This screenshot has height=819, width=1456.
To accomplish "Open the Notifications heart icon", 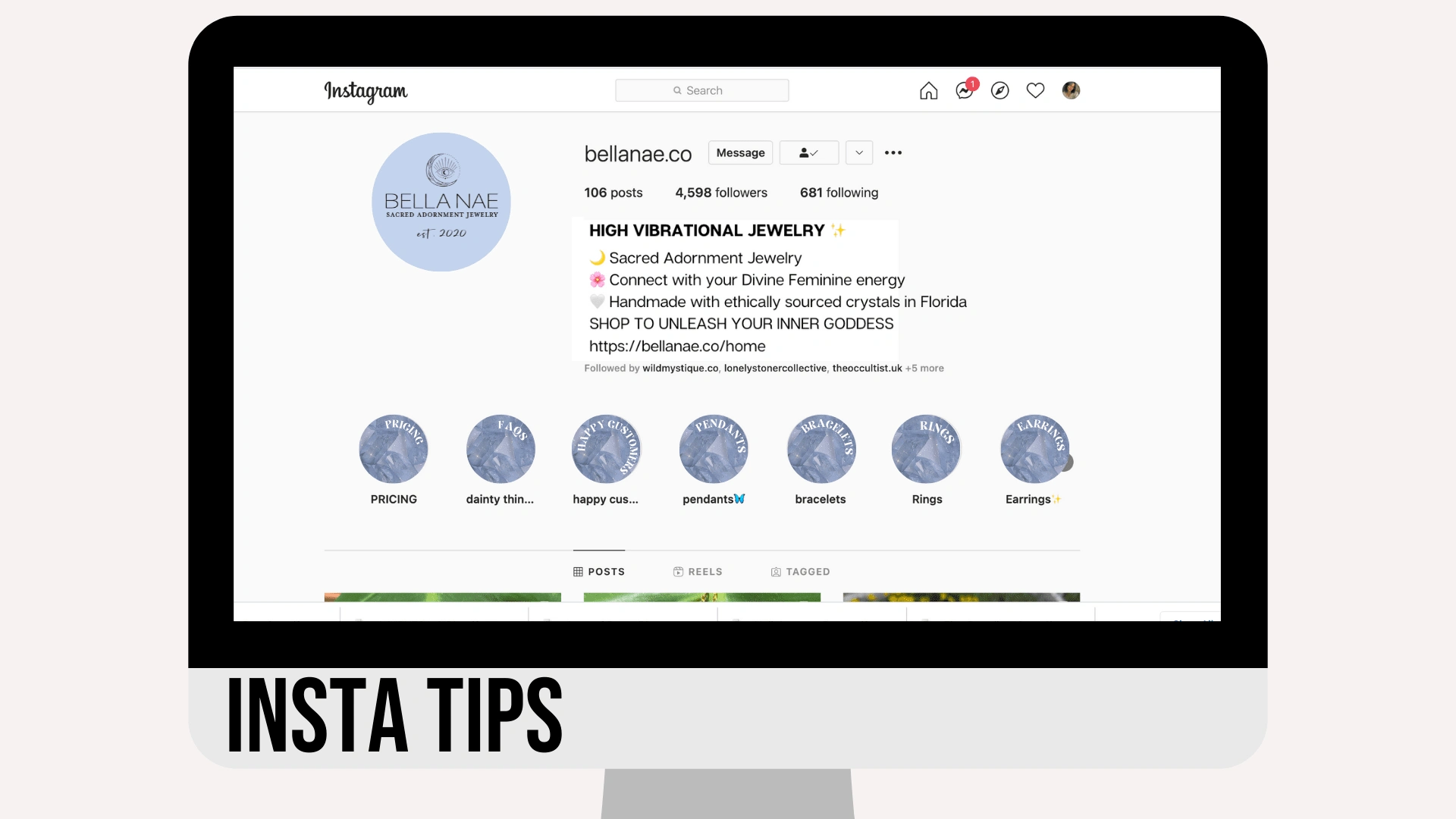I will [1034, 92].
